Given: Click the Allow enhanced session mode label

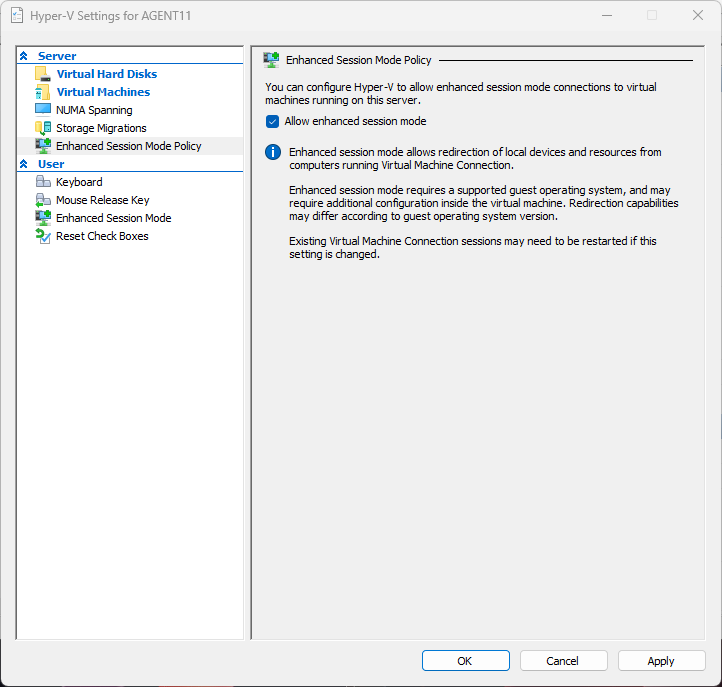Looking at the screenshot, I should pos(355,121).
